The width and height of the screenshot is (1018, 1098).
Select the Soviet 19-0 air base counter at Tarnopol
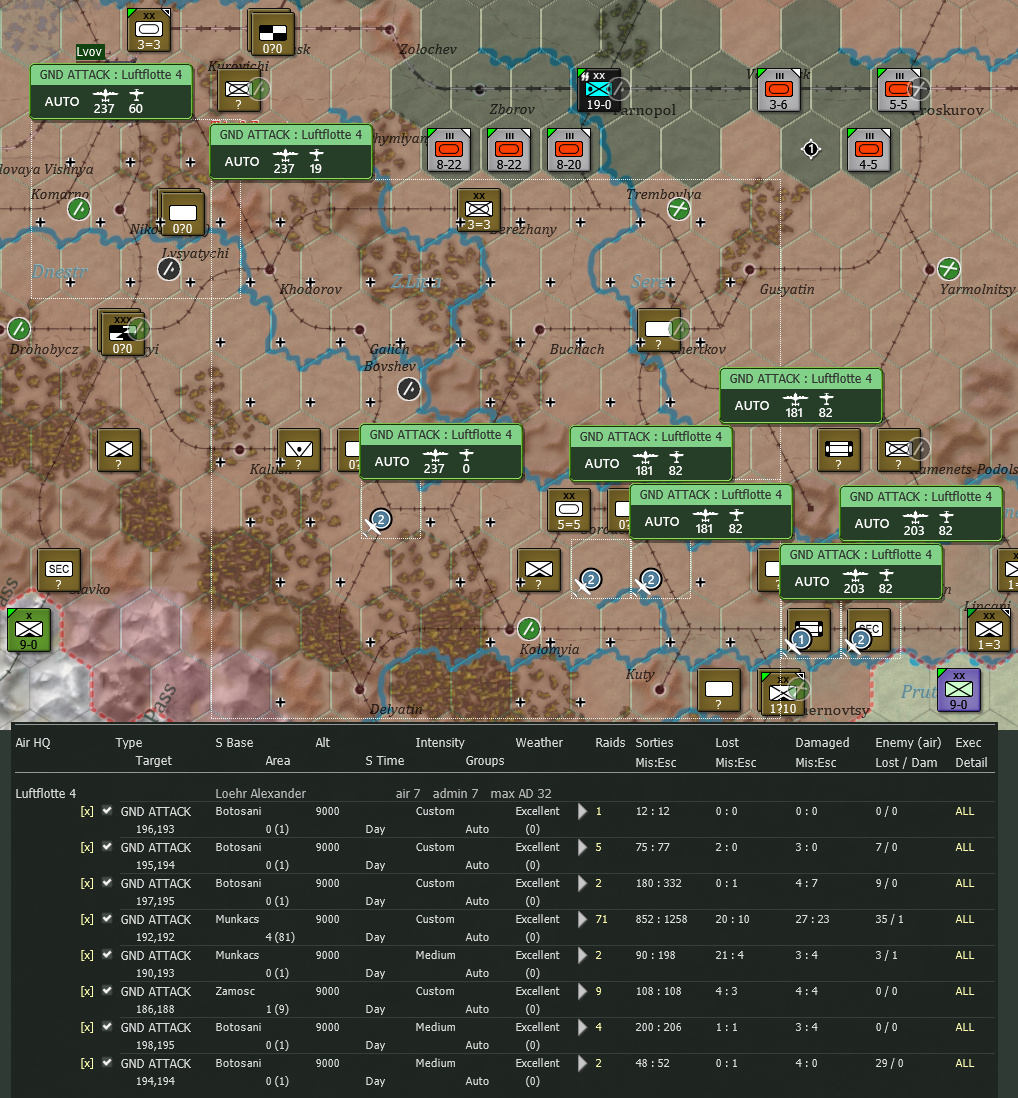pos(597,90)
